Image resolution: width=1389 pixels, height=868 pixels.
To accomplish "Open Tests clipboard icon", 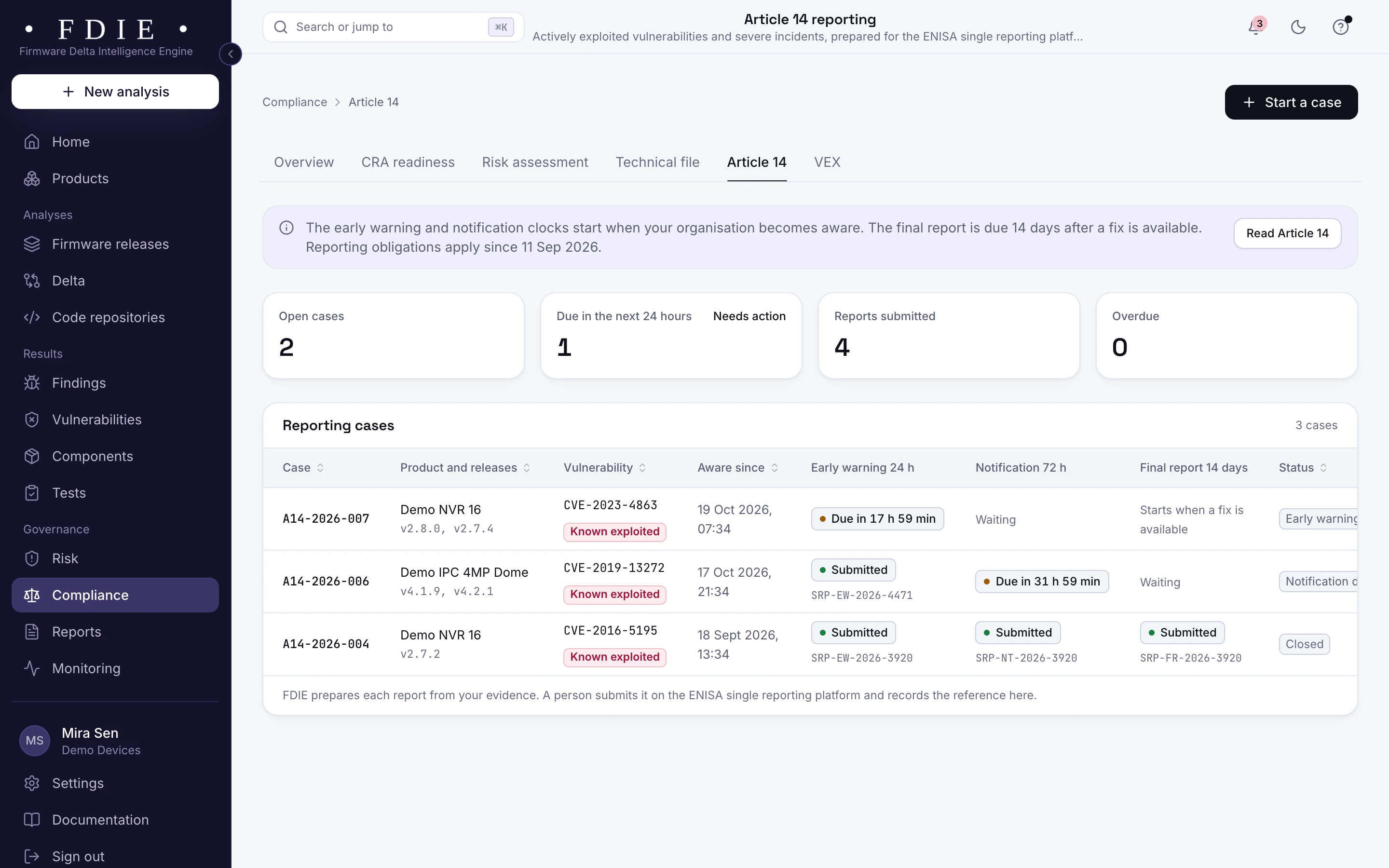I will tap(32, 493).
